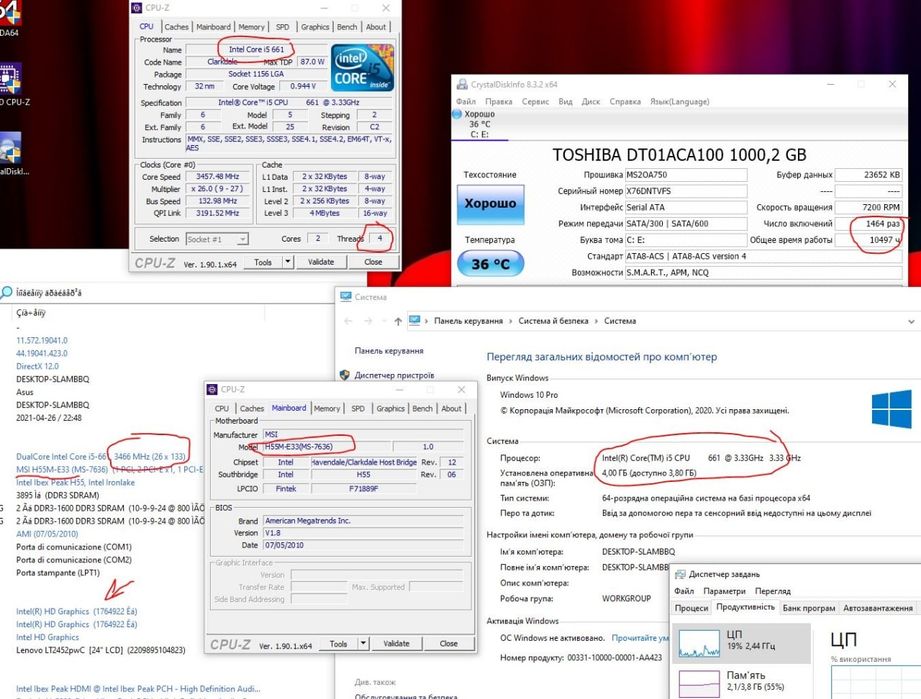Click the CPU-Z Mainboard window title icon
The width and height of the screenshot is (921, 699).
[213, 389]
